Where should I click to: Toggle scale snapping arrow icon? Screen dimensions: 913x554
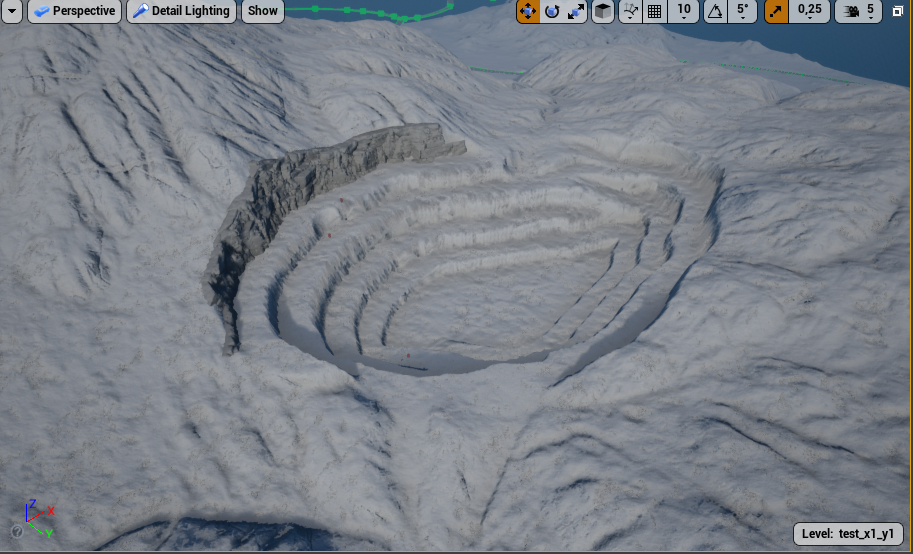(x=776, y=11)
